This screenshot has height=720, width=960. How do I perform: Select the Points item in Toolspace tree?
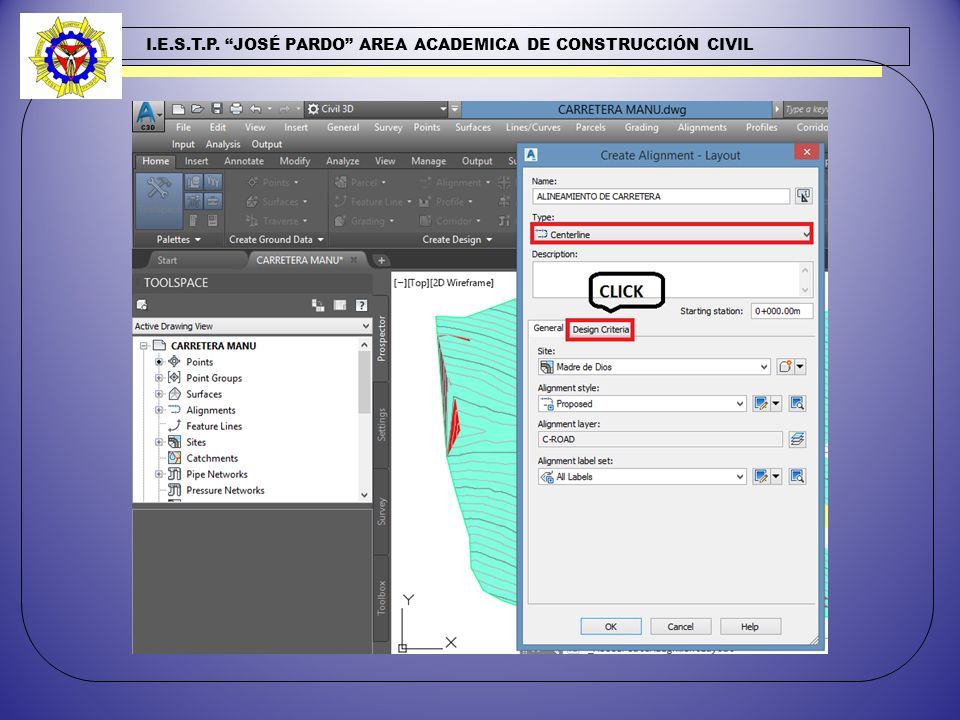200,362
